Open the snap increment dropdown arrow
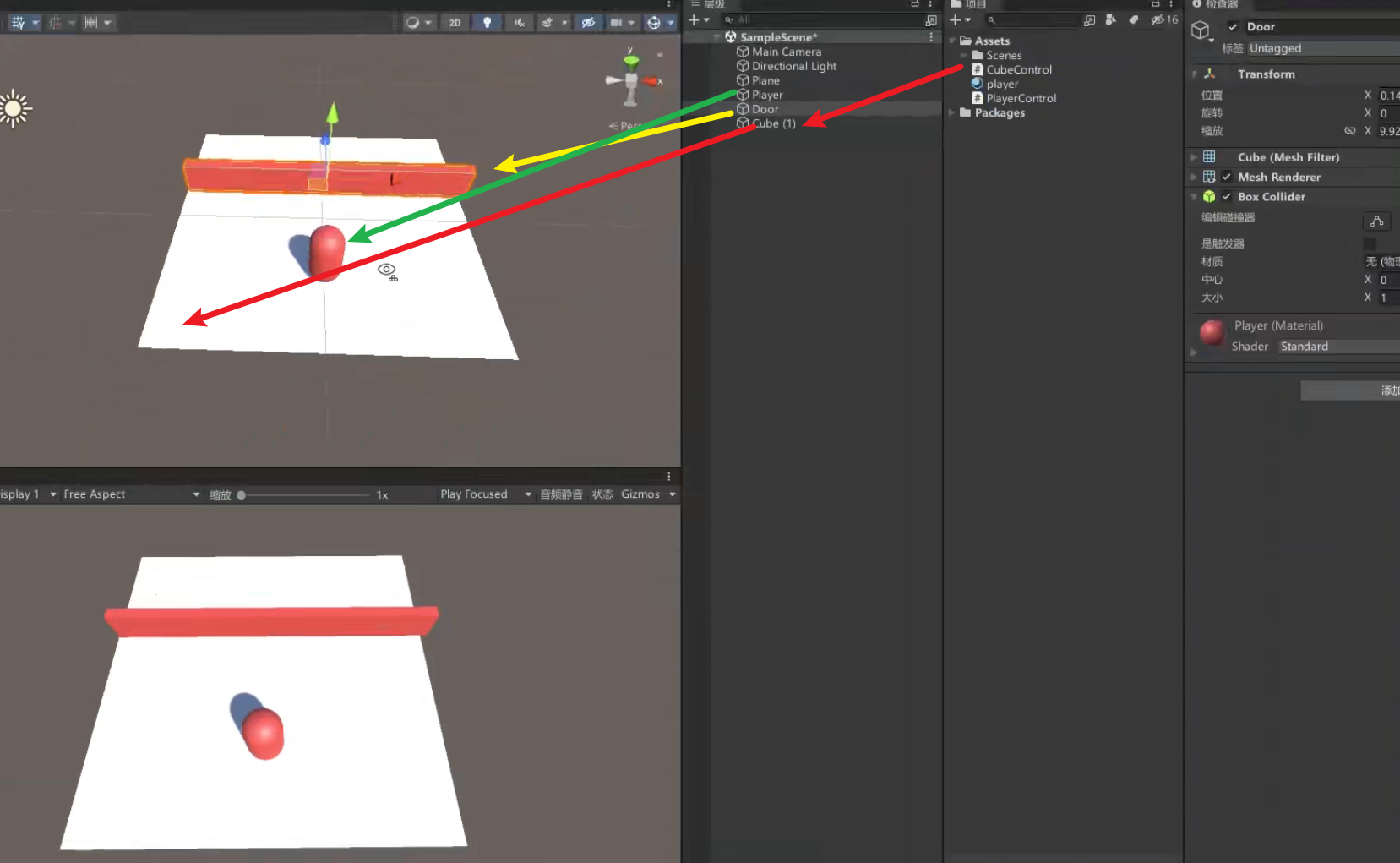 [107, 23]
